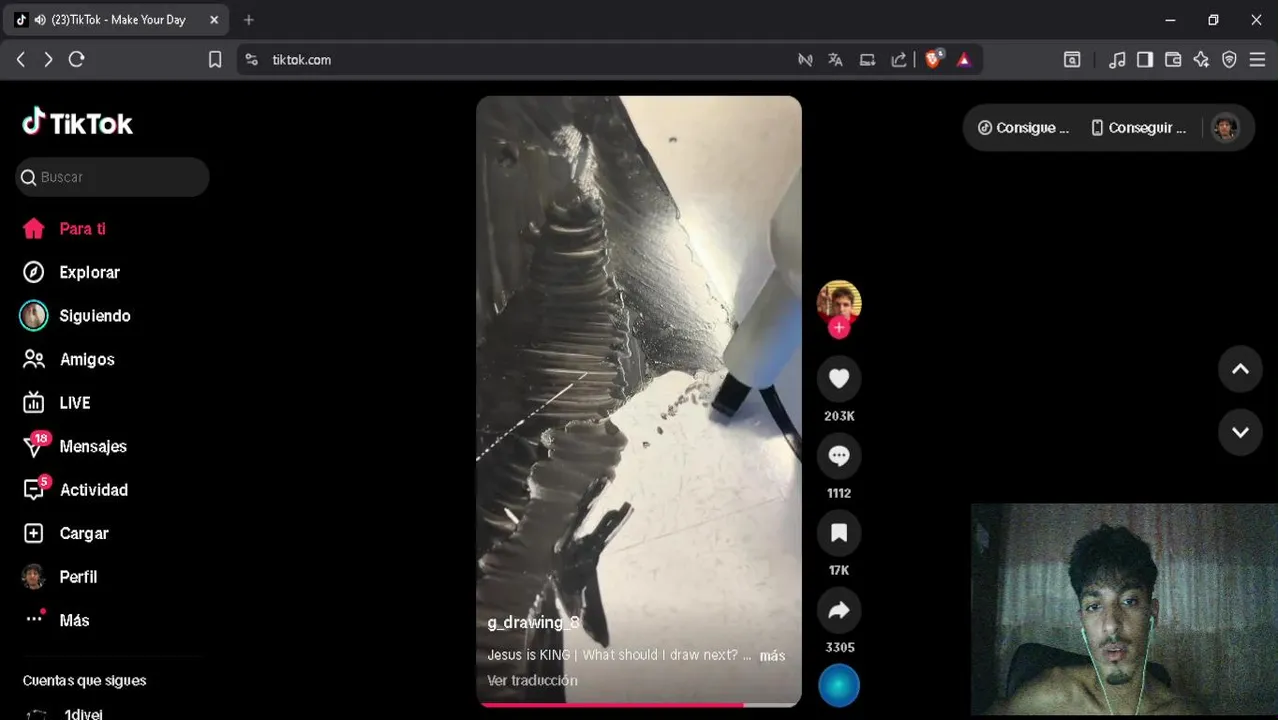Click Ver traducción
Screen dimensions: 1278x720
[x=532, y=680]
